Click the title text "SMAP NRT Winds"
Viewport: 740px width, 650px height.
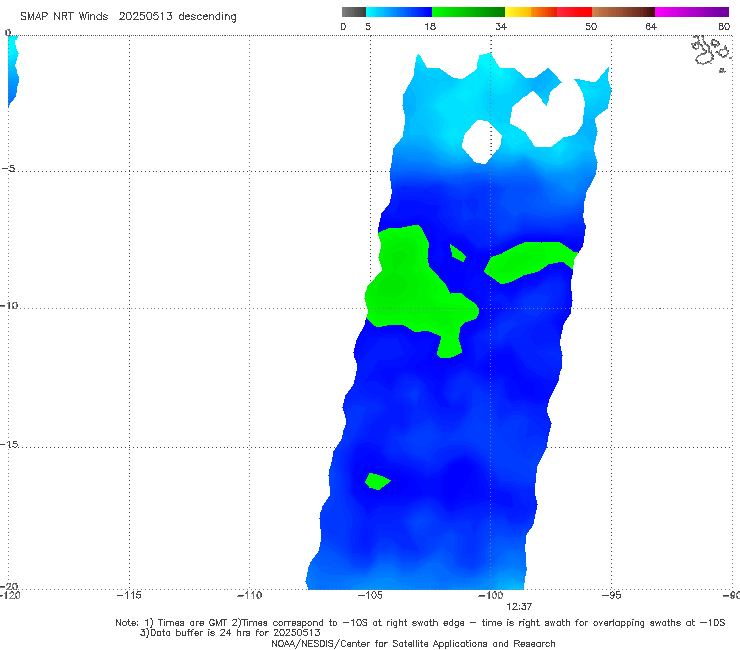64,17
